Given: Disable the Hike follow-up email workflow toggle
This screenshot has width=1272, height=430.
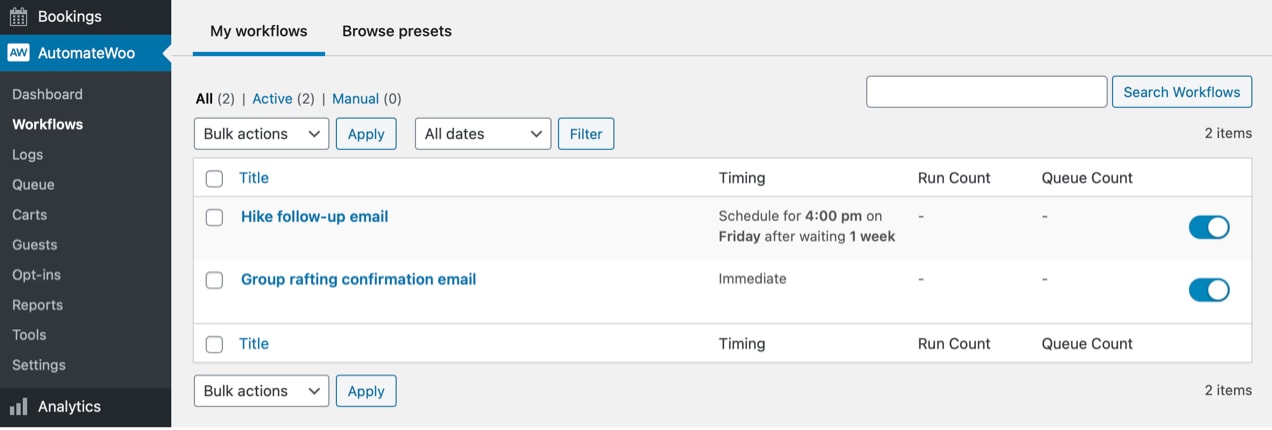Looking at the screenshot, I should tap(1208, 227).
